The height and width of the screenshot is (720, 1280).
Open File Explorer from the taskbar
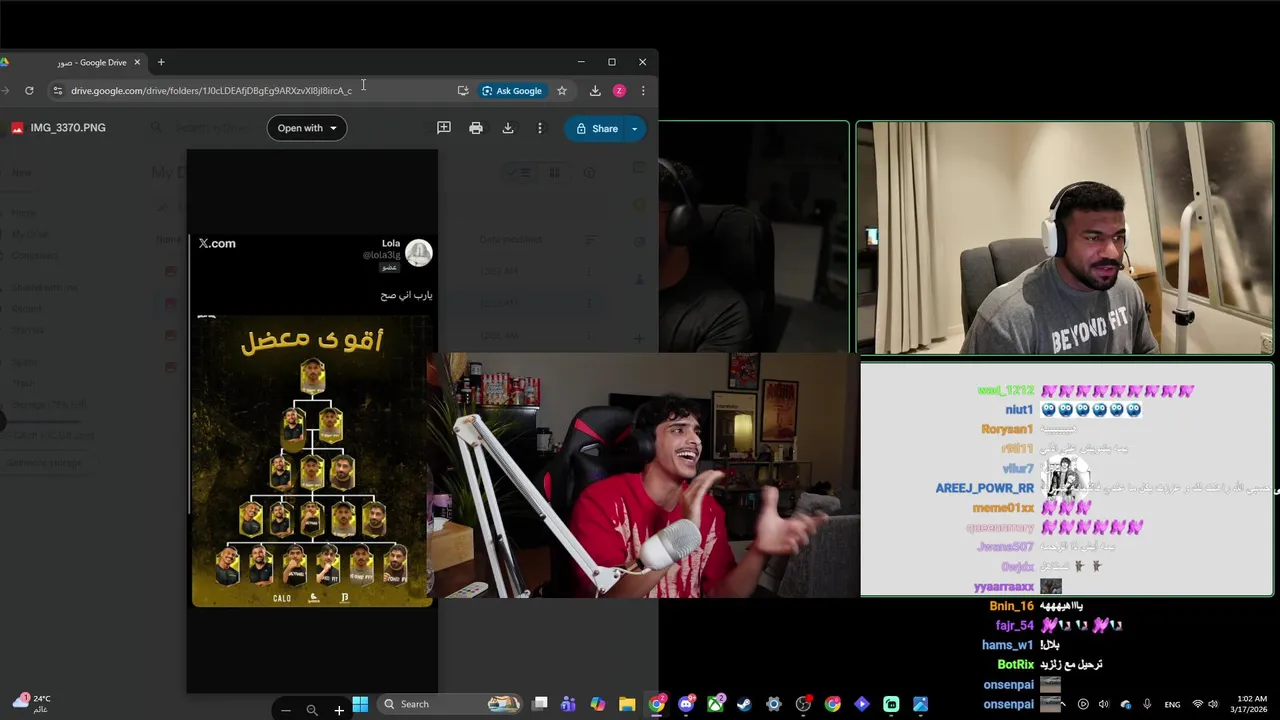point(627,704)
